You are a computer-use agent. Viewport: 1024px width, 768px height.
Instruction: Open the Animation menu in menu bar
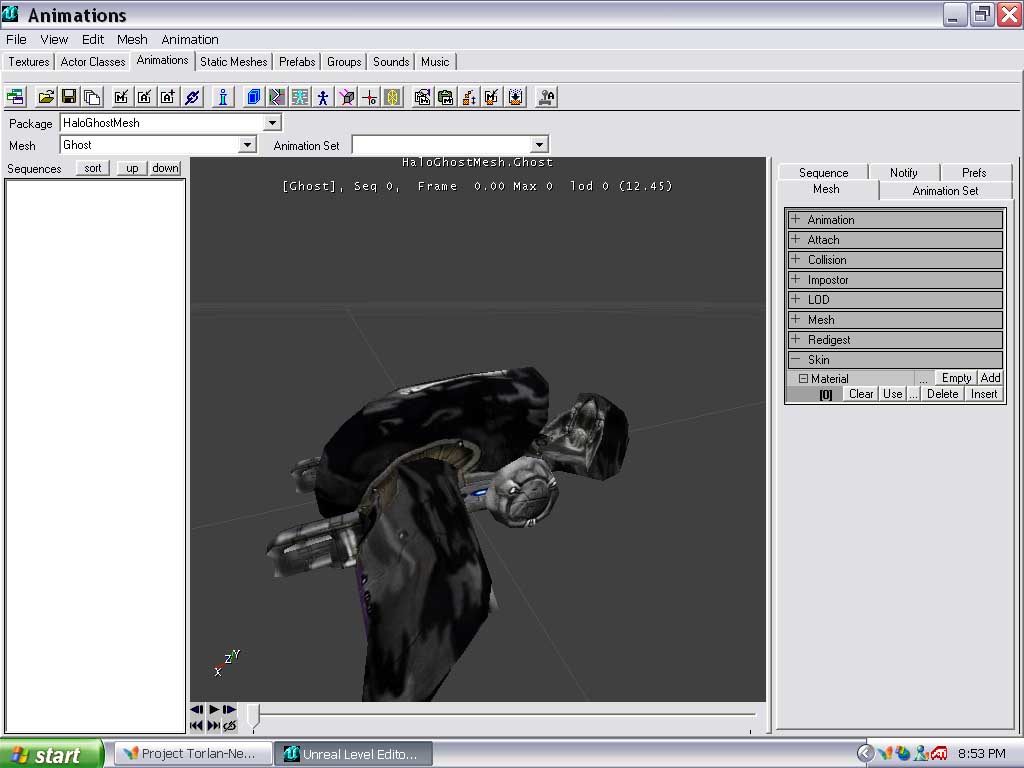pos(190,39)
